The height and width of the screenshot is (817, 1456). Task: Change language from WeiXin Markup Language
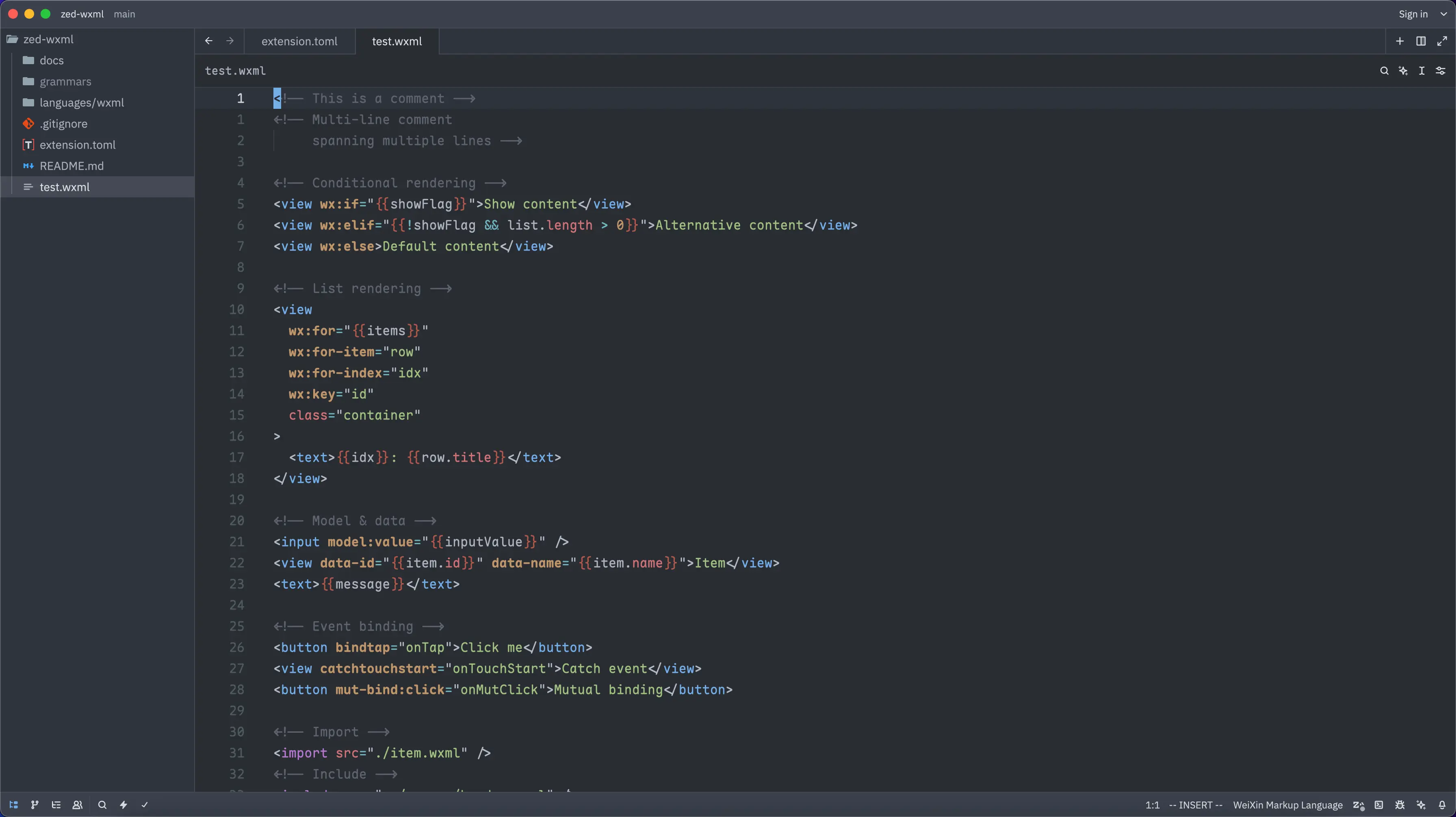(1287, 805)
